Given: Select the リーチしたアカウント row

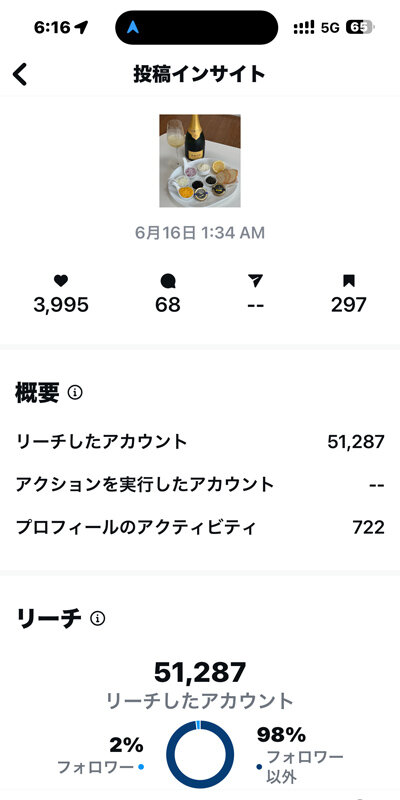Looking at the screenshot, I should coord(200,442).
